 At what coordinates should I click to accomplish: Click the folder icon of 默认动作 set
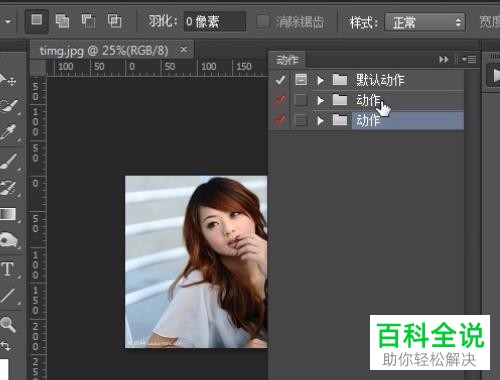pyautogui.click(x=340, y=80)
